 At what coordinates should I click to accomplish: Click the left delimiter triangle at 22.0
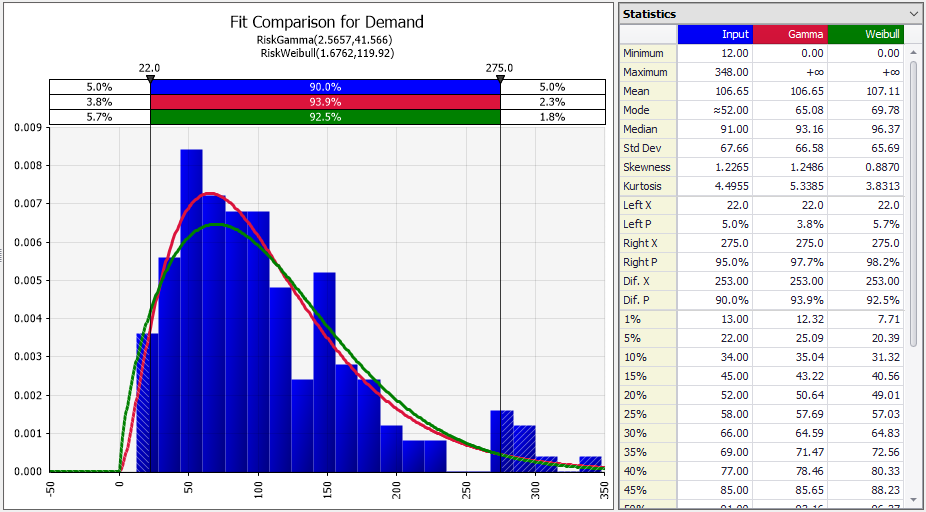tap(150, 77)
